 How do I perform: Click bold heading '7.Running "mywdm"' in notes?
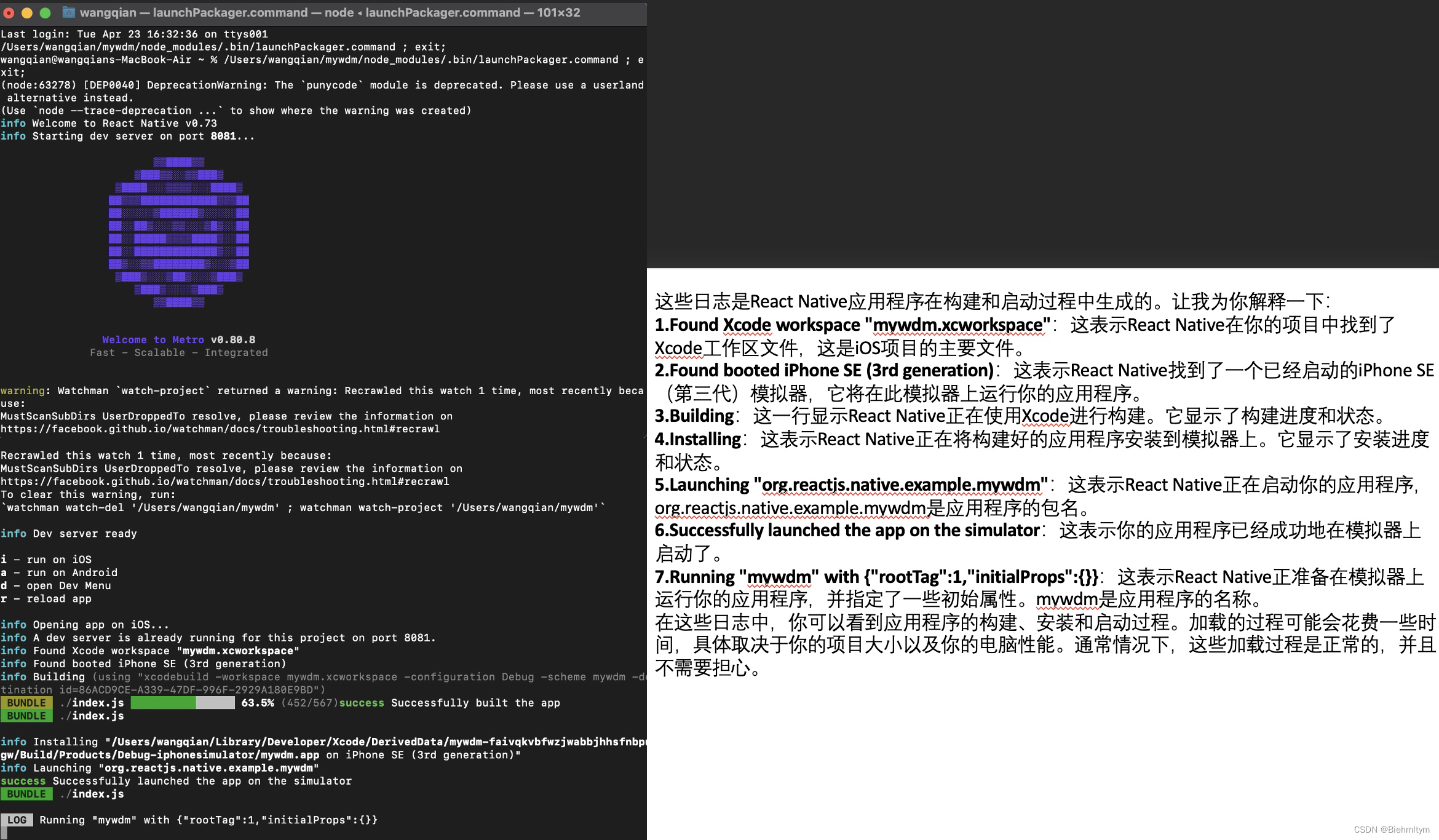coord(876,577)
